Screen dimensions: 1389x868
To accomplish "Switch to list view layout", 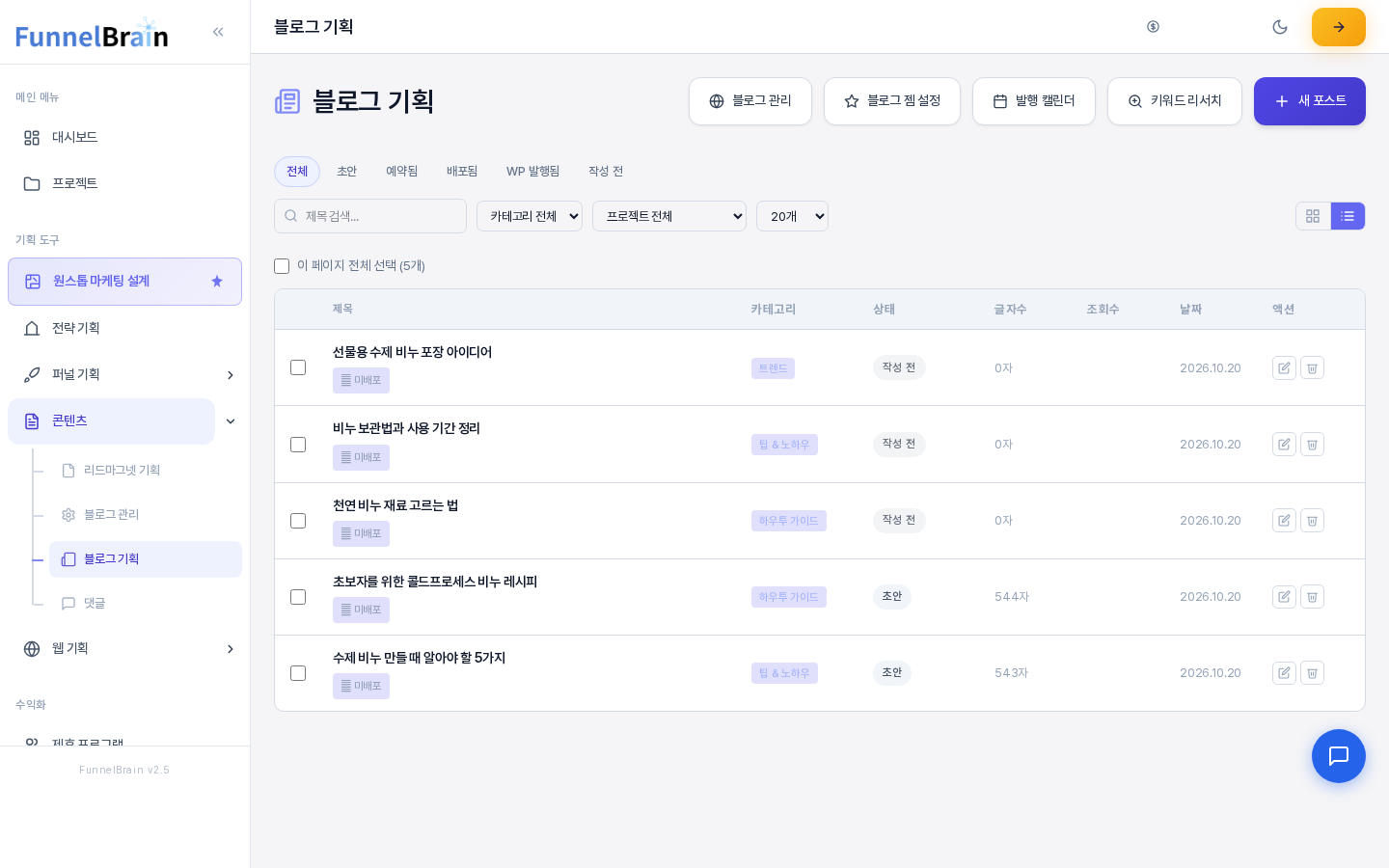I will (x=1348, y=216).
